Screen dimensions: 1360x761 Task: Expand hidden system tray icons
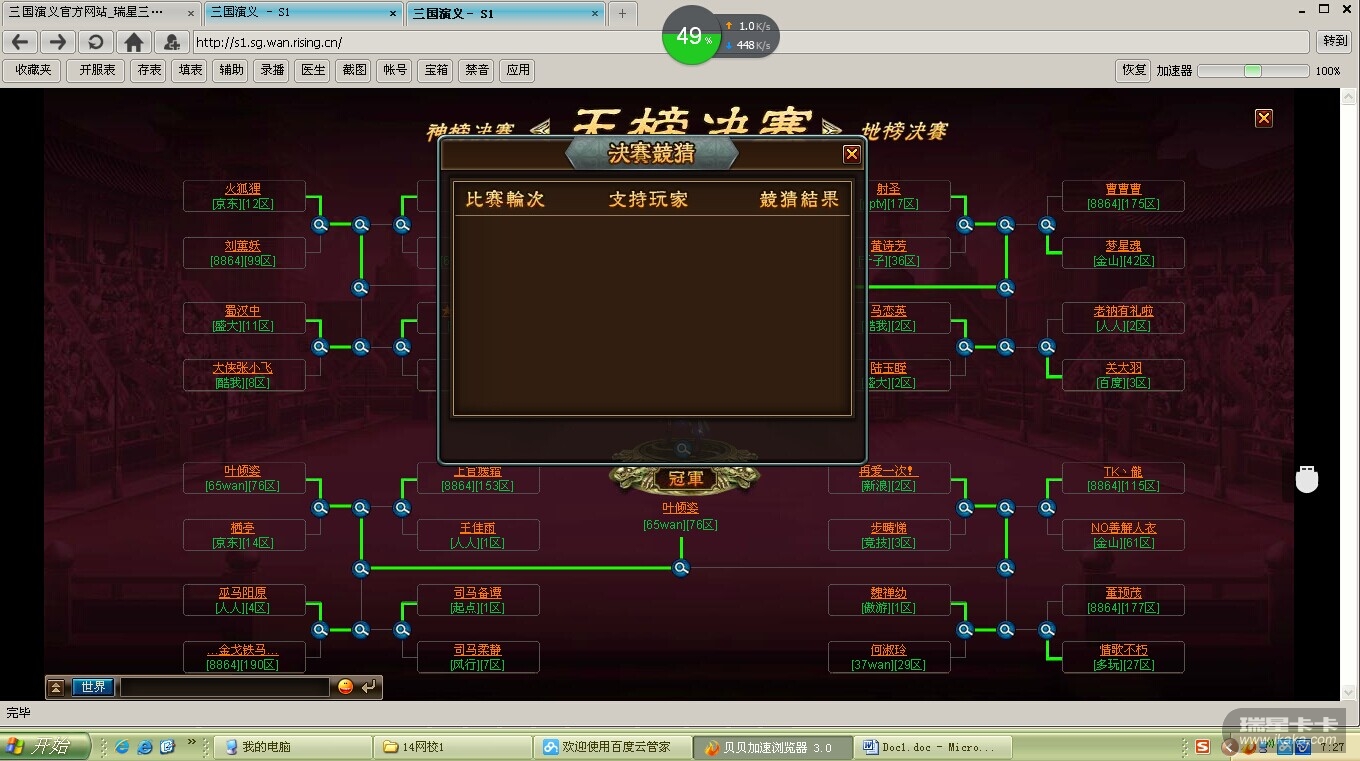click(x=1230, y=747)
